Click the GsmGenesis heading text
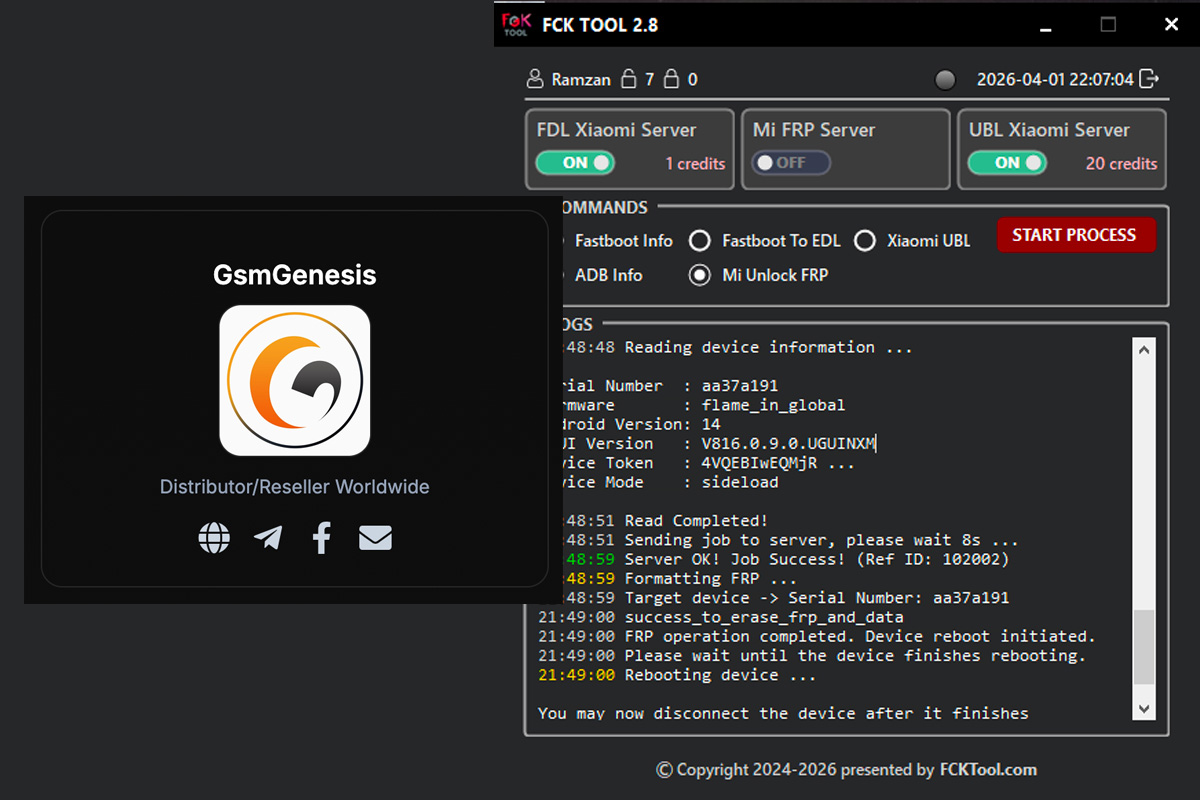 (x=295, y=275)
